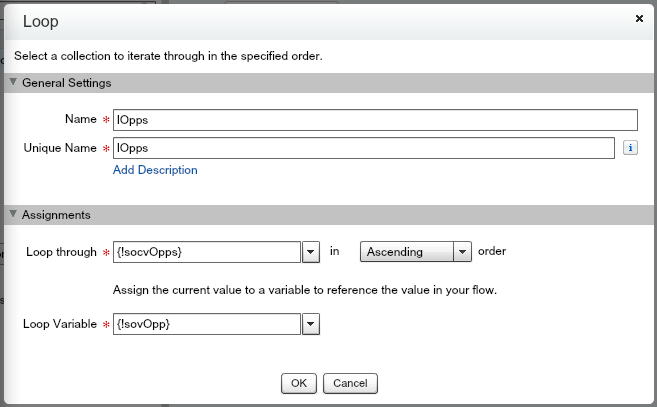This screenshot has width=657, height=407.
Task: Open the Loop Variable dropdown arrow
Action: point(310,324)
